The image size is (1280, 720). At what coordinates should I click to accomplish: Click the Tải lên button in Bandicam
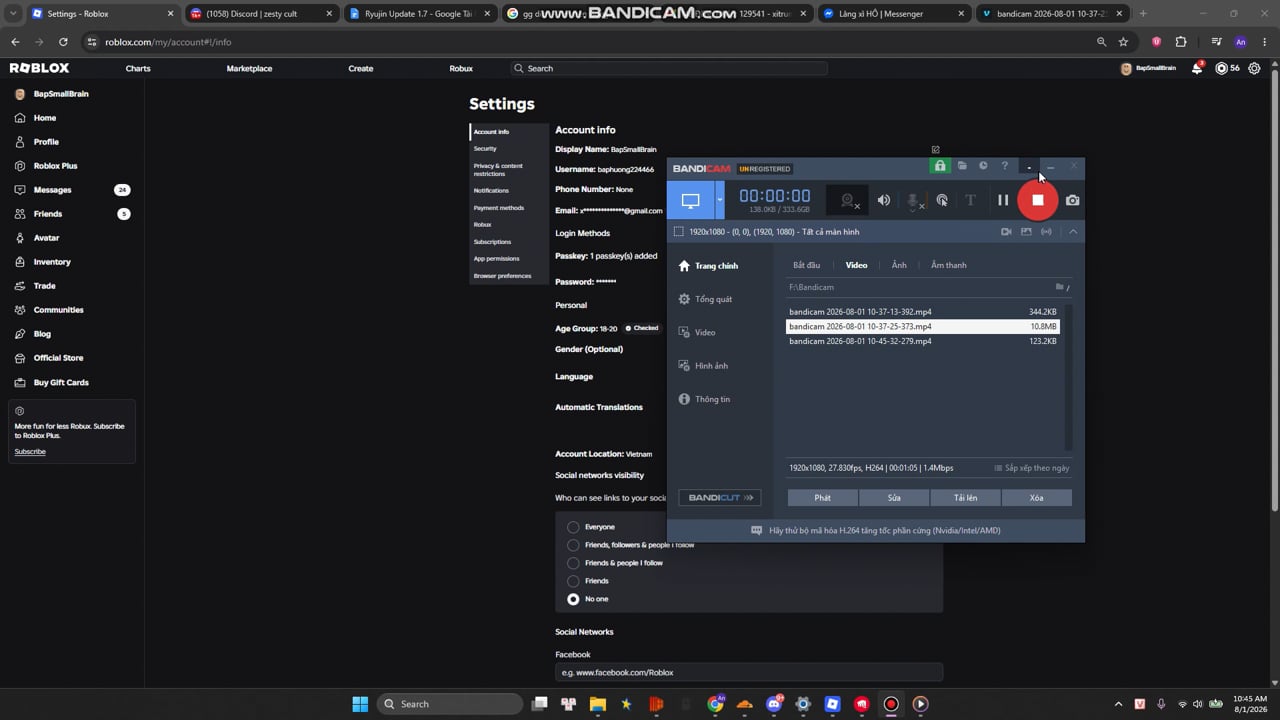click(x=965, y=497)
